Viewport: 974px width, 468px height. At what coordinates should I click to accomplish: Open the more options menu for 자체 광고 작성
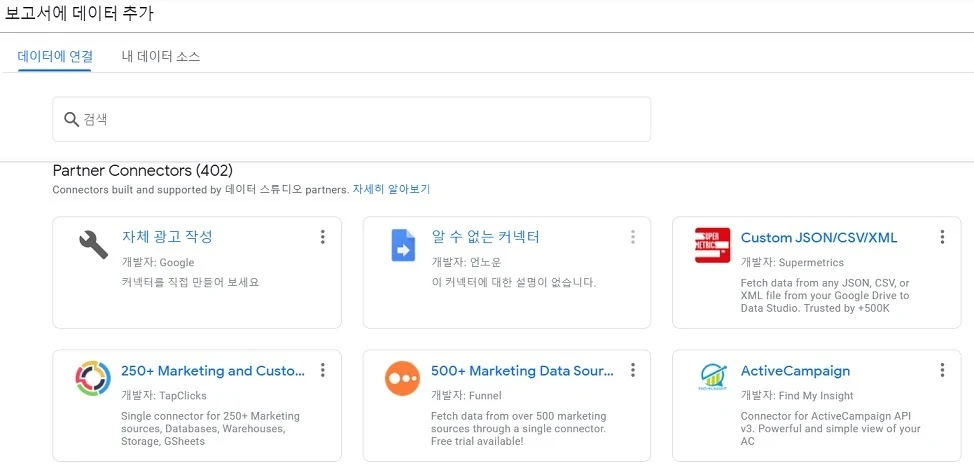[322, 237]
